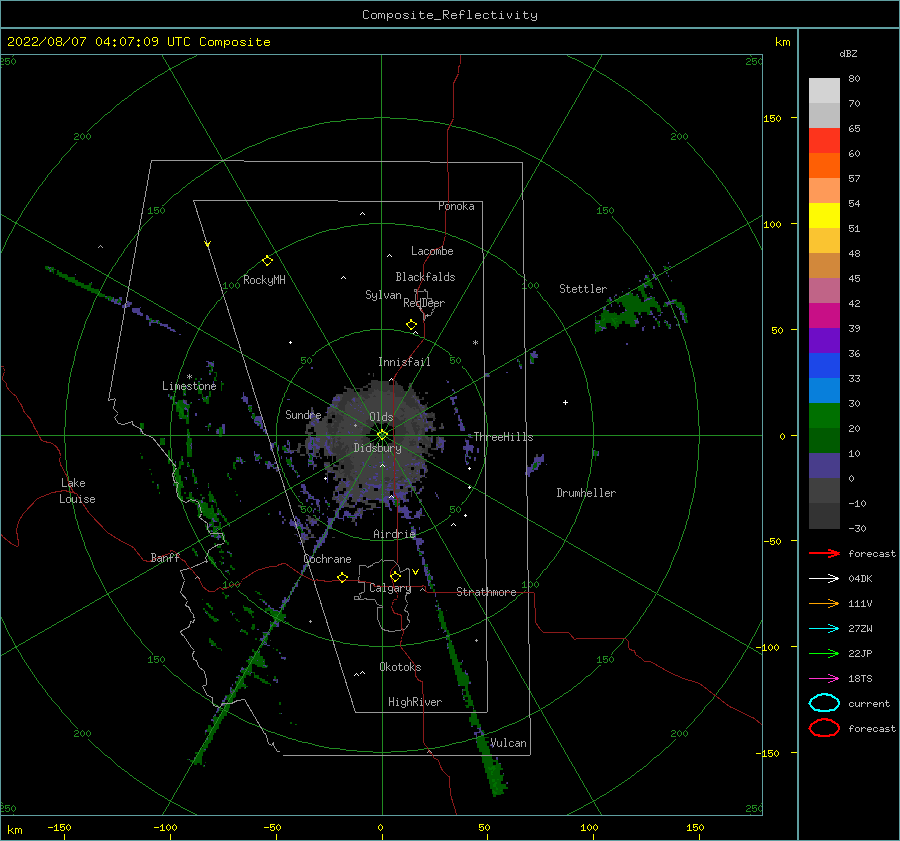The width and height of the screenshot is (900, 841).
Task: Click the Stettler town label
Action: 583,289
